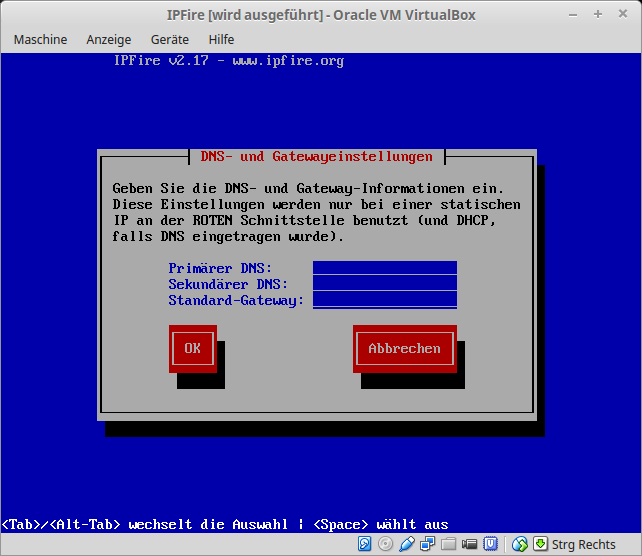Viewport: 642px width, 556px height.
Task: Click the CPU virtualization status icon
Action: [491, 544]
